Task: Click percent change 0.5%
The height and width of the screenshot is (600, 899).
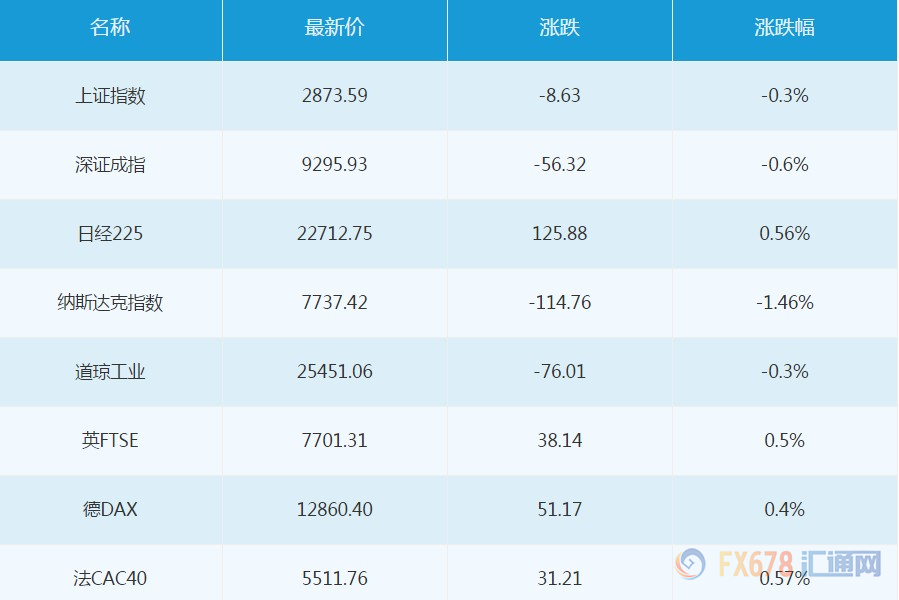Action: tap(784, 441)
